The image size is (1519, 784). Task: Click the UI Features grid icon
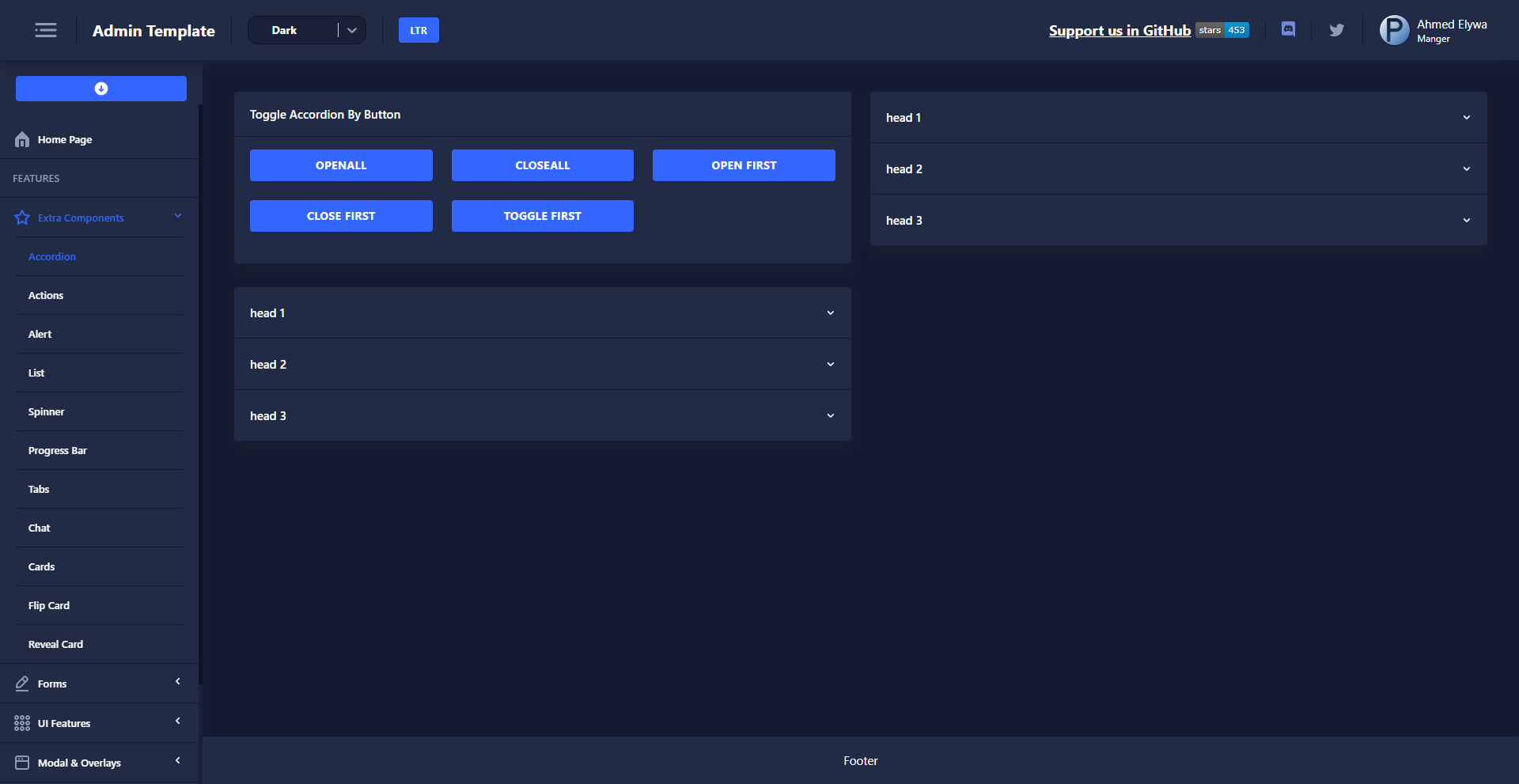tap(22, 723)
